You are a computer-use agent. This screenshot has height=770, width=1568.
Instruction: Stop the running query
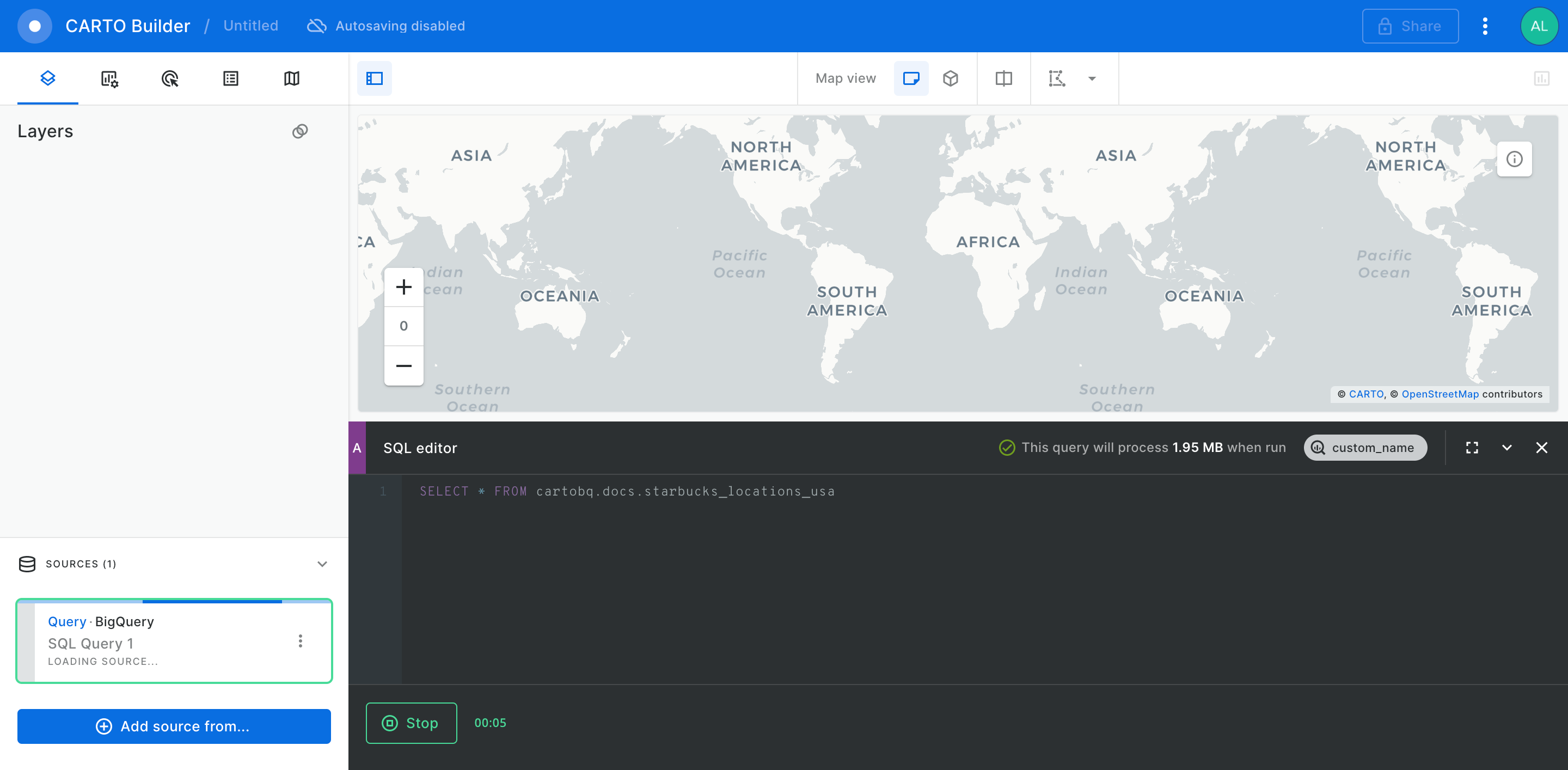[x=411, y=723]
